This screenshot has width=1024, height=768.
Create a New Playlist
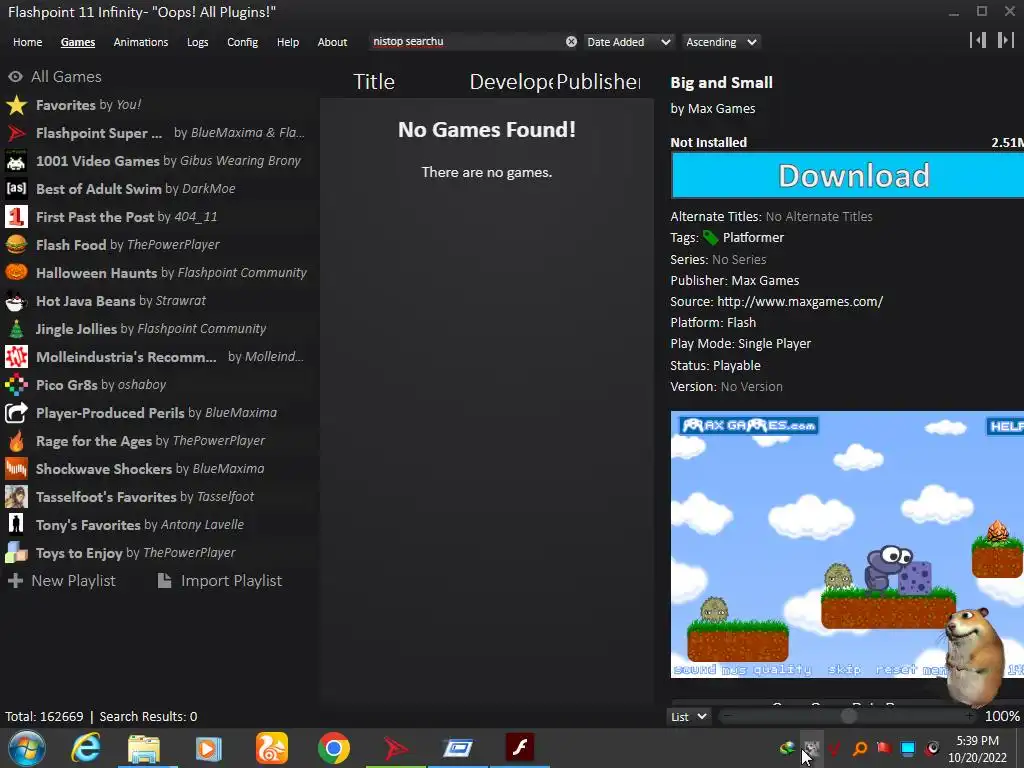click(61, 581)
